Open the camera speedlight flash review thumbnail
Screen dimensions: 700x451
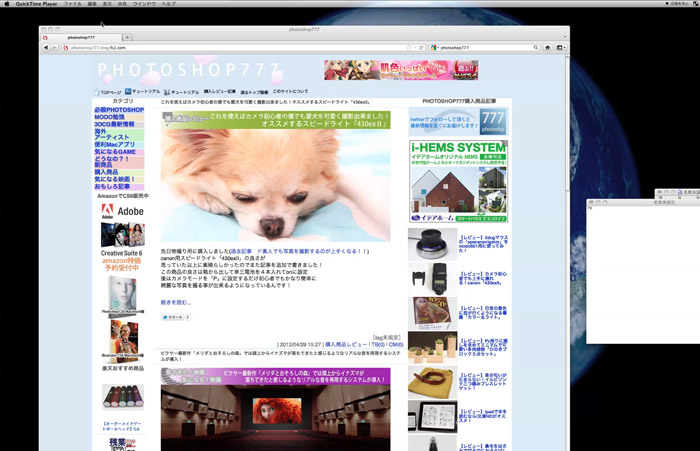coord(432,279)
